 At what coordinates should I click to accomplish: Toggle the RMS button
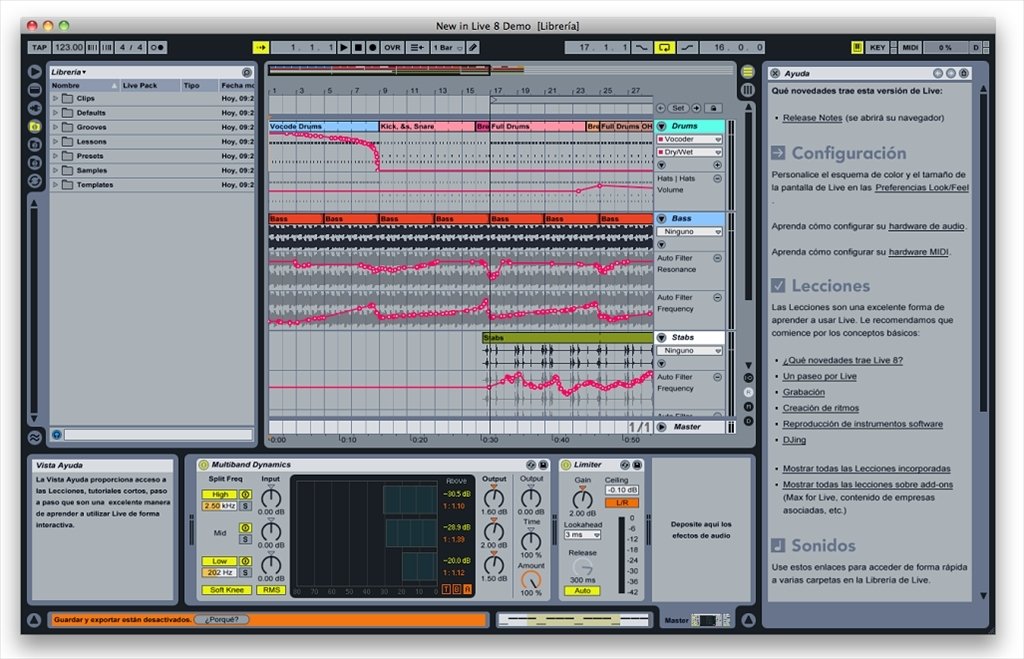click(x=271, y=590)
